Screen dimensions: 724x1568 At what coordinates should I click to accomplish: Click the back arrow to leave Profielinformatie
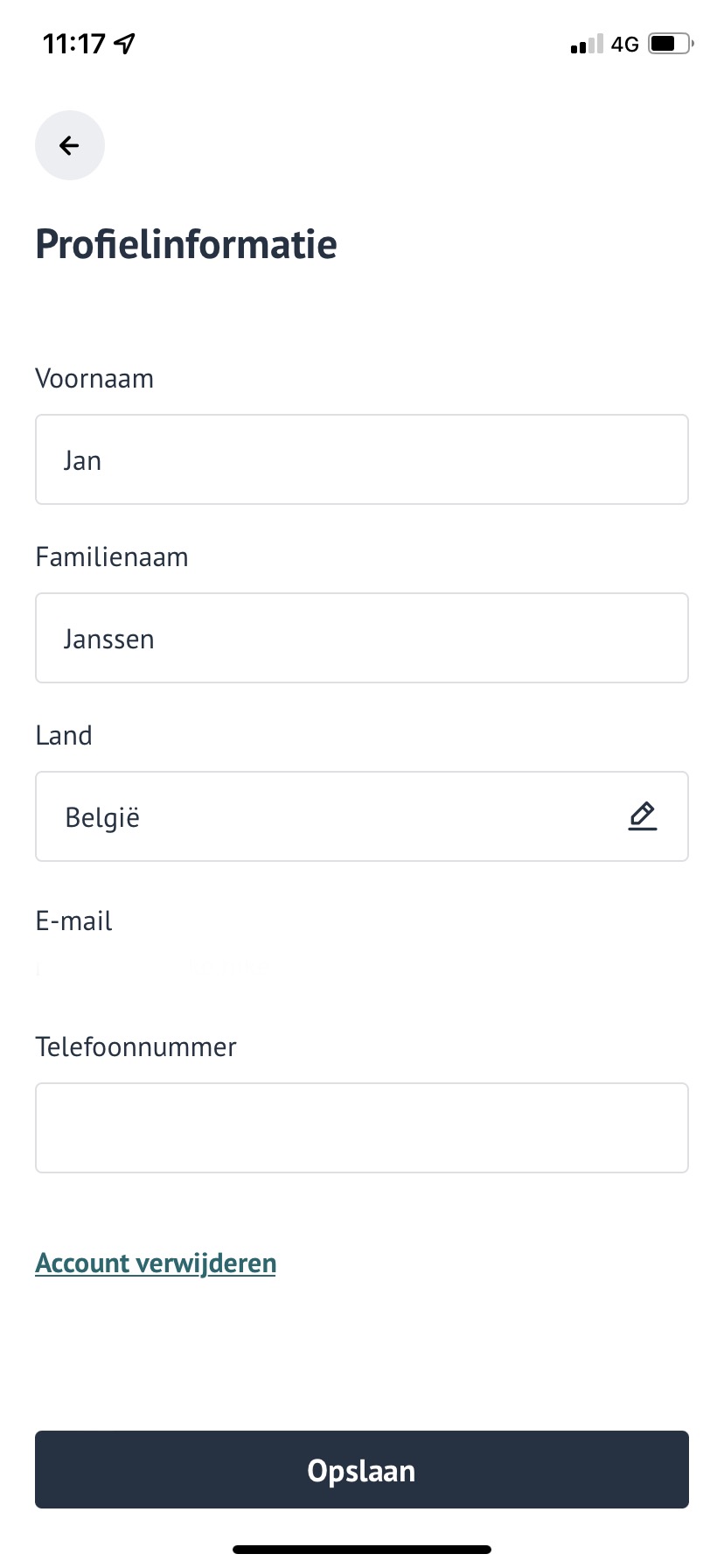coord(70,145)
